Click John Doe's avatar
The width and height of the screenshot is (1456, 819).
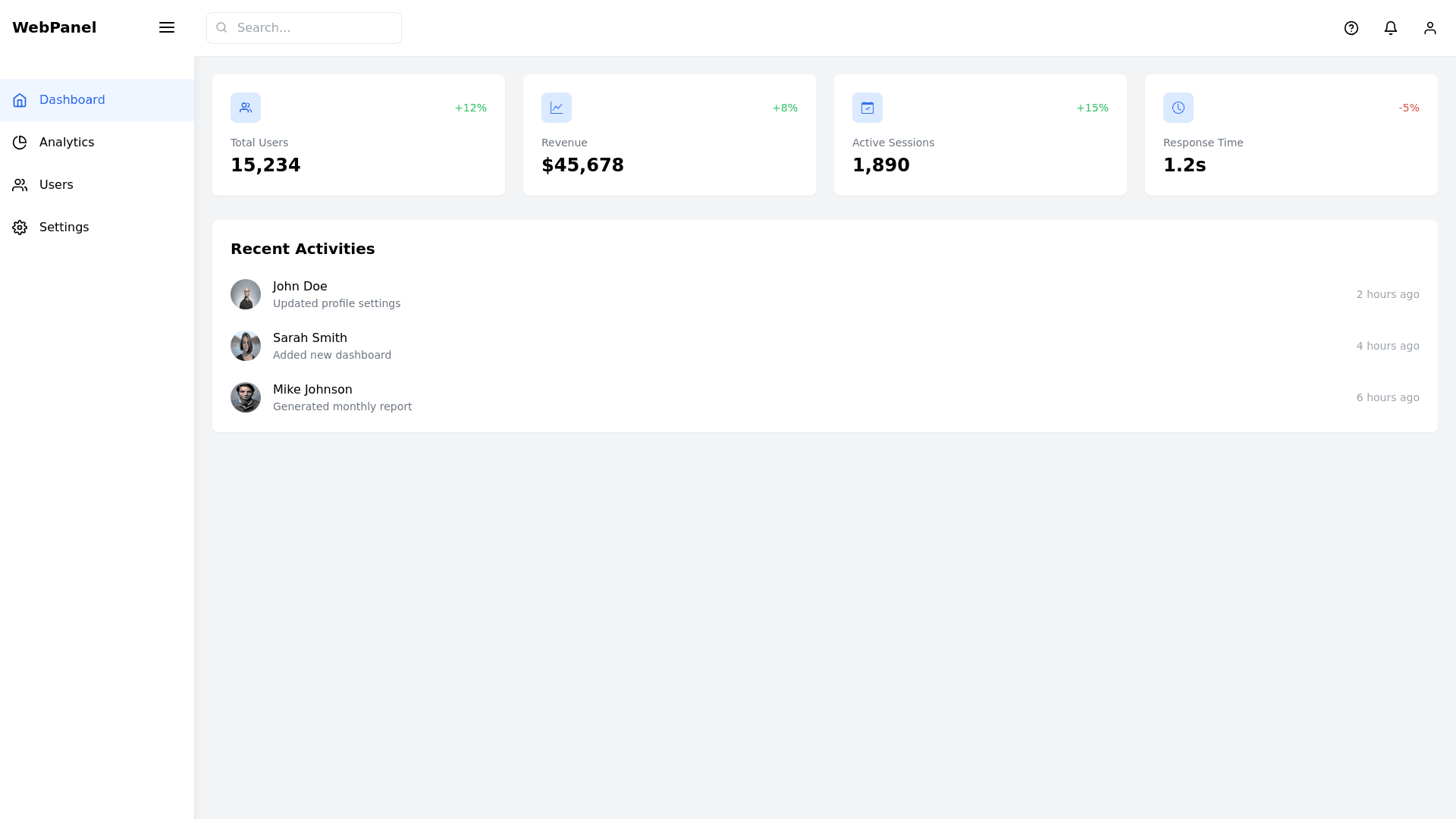246,294
